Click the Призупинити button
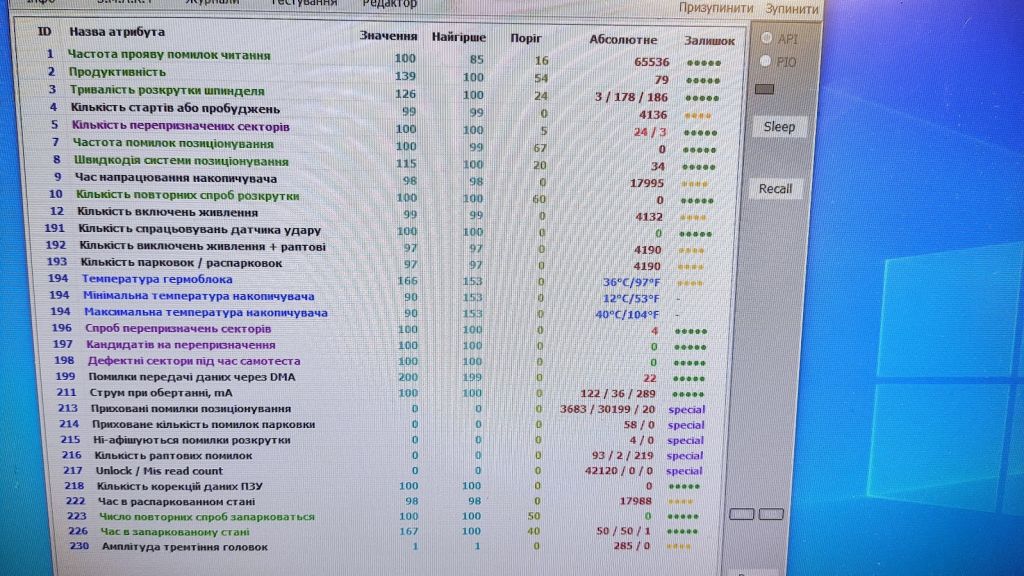This screenshot has width=1024, height=576. [716, 8]
